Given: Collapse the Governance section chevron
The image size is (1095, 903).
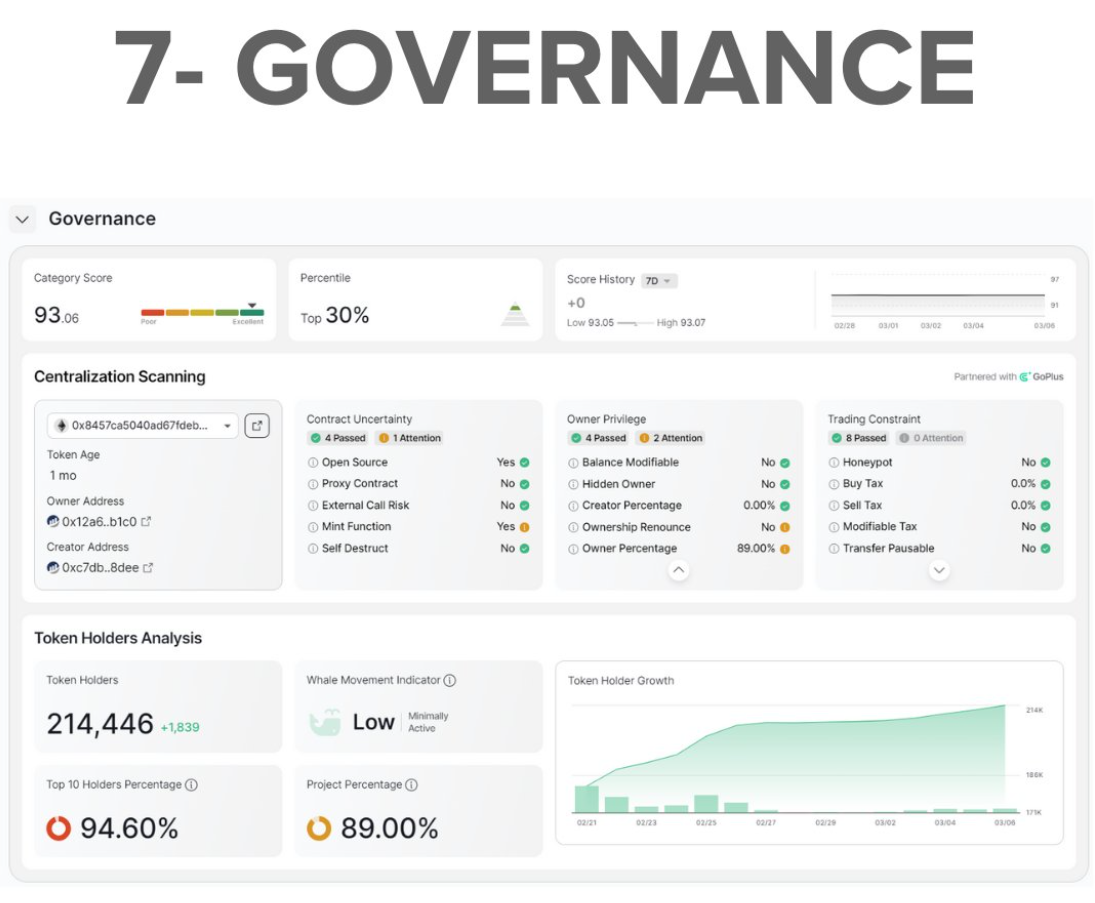Looking at the screenshot, I should [23, 219].
